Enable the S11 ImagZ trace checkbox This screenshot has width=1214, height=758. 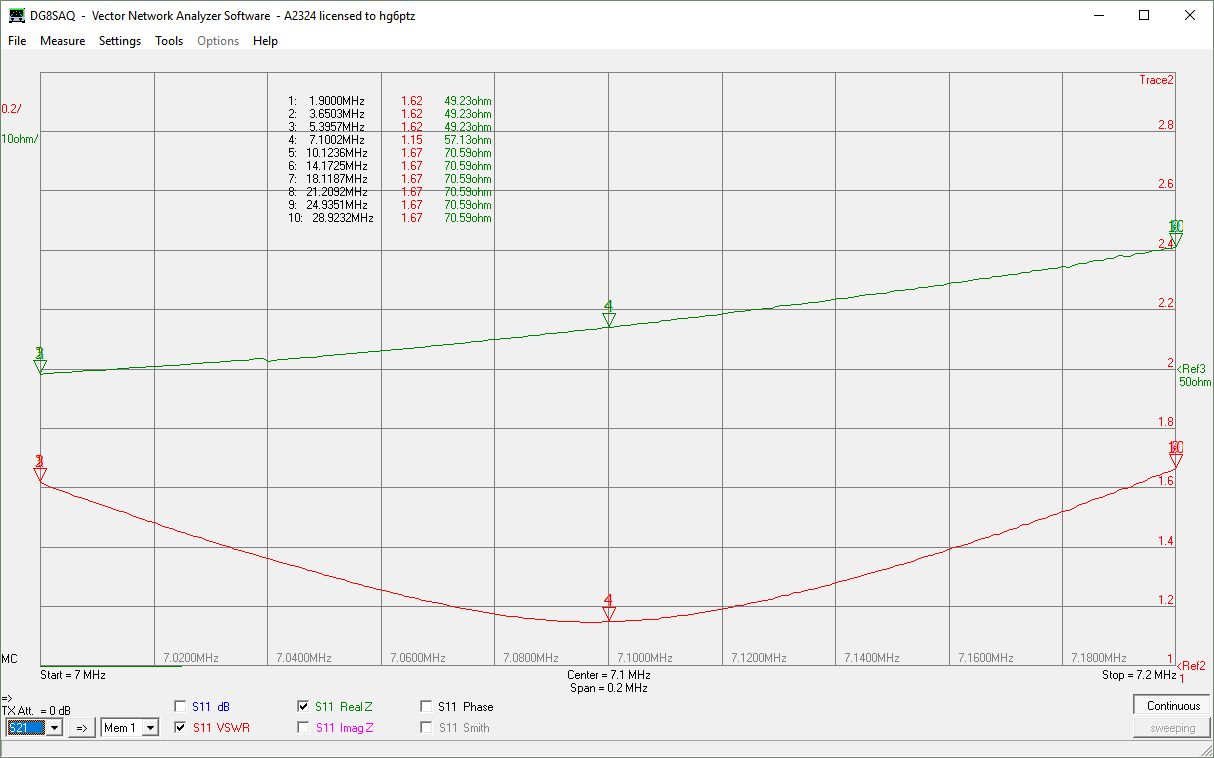[304, 728]
